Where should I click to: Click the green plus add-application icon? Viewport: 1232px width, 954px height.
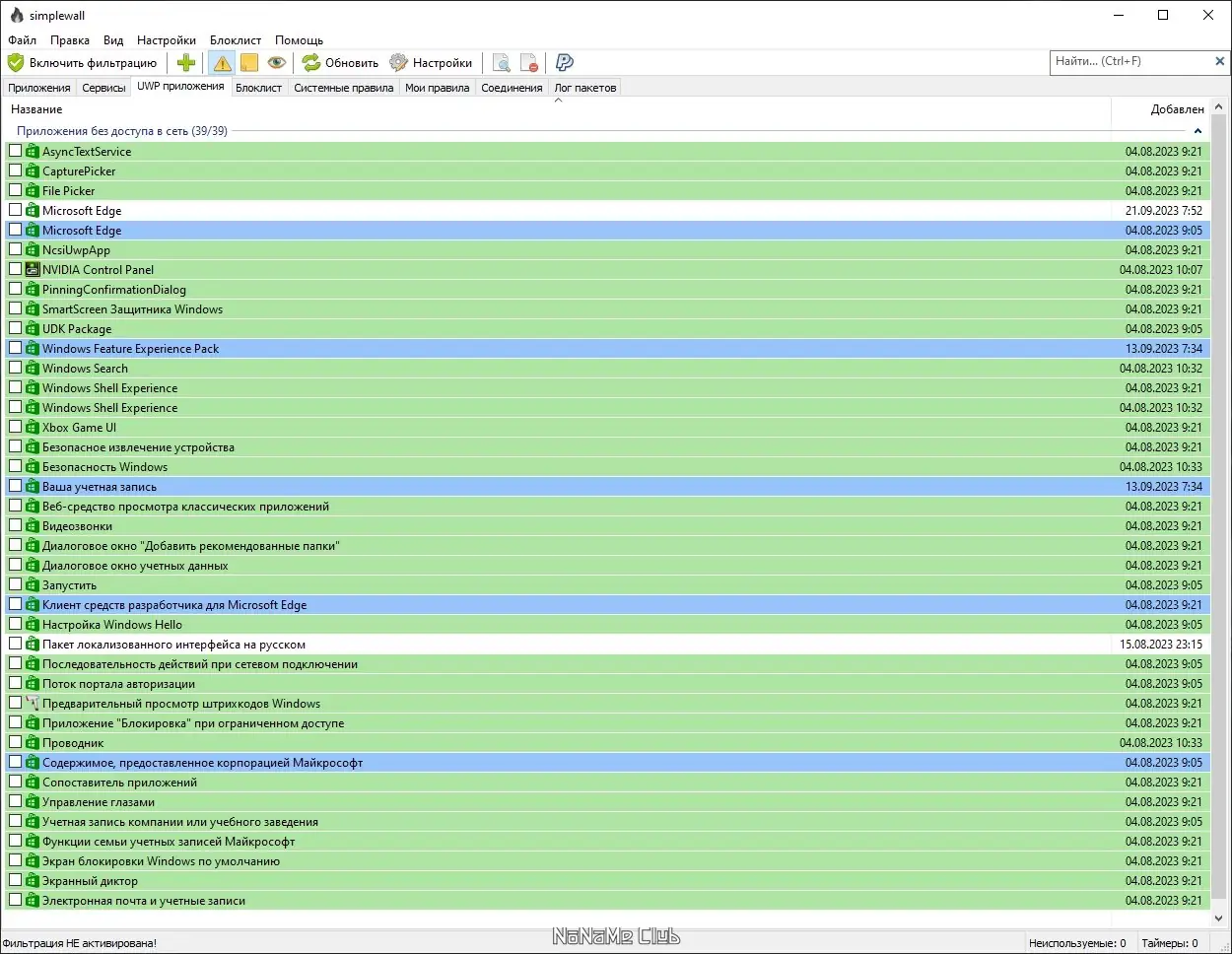(186, 63)
